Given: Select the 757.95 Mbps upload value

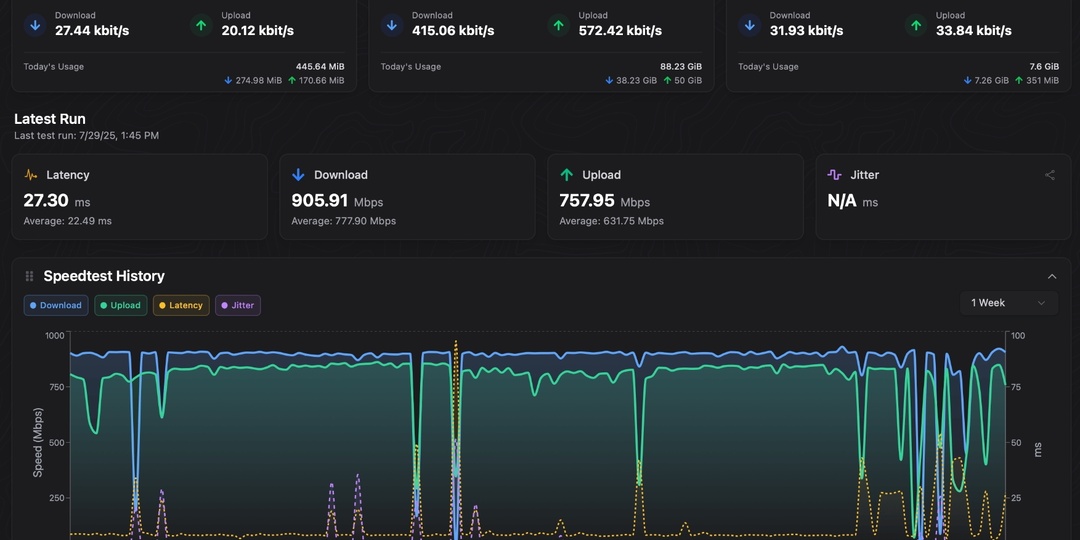Looking at the screenshot, I should coord(605,201).
